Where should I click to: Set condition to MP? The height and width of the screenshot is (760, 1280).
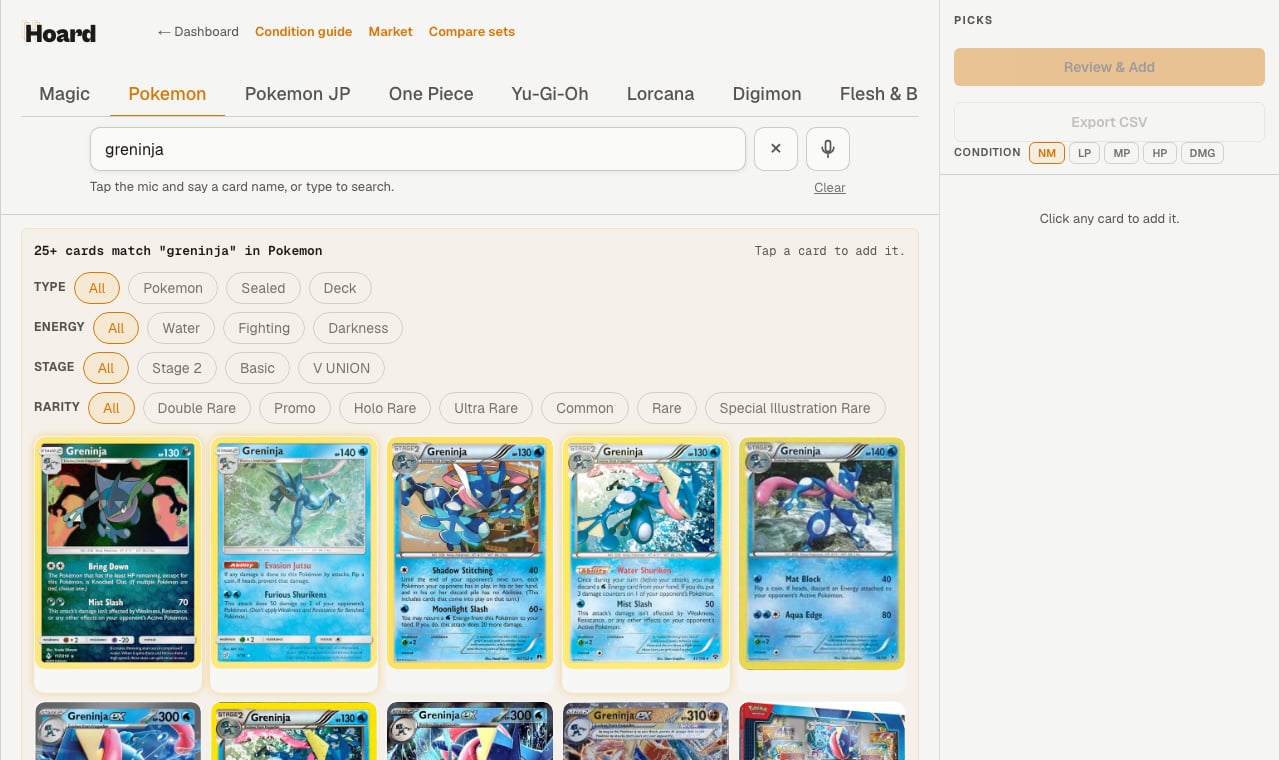pos(1122,153)
